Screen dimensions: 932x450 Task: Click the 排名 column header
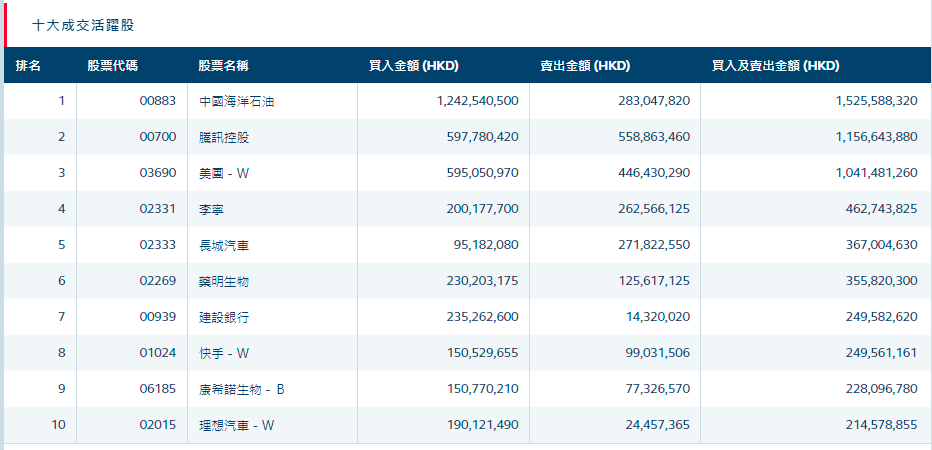pos(28,66)
